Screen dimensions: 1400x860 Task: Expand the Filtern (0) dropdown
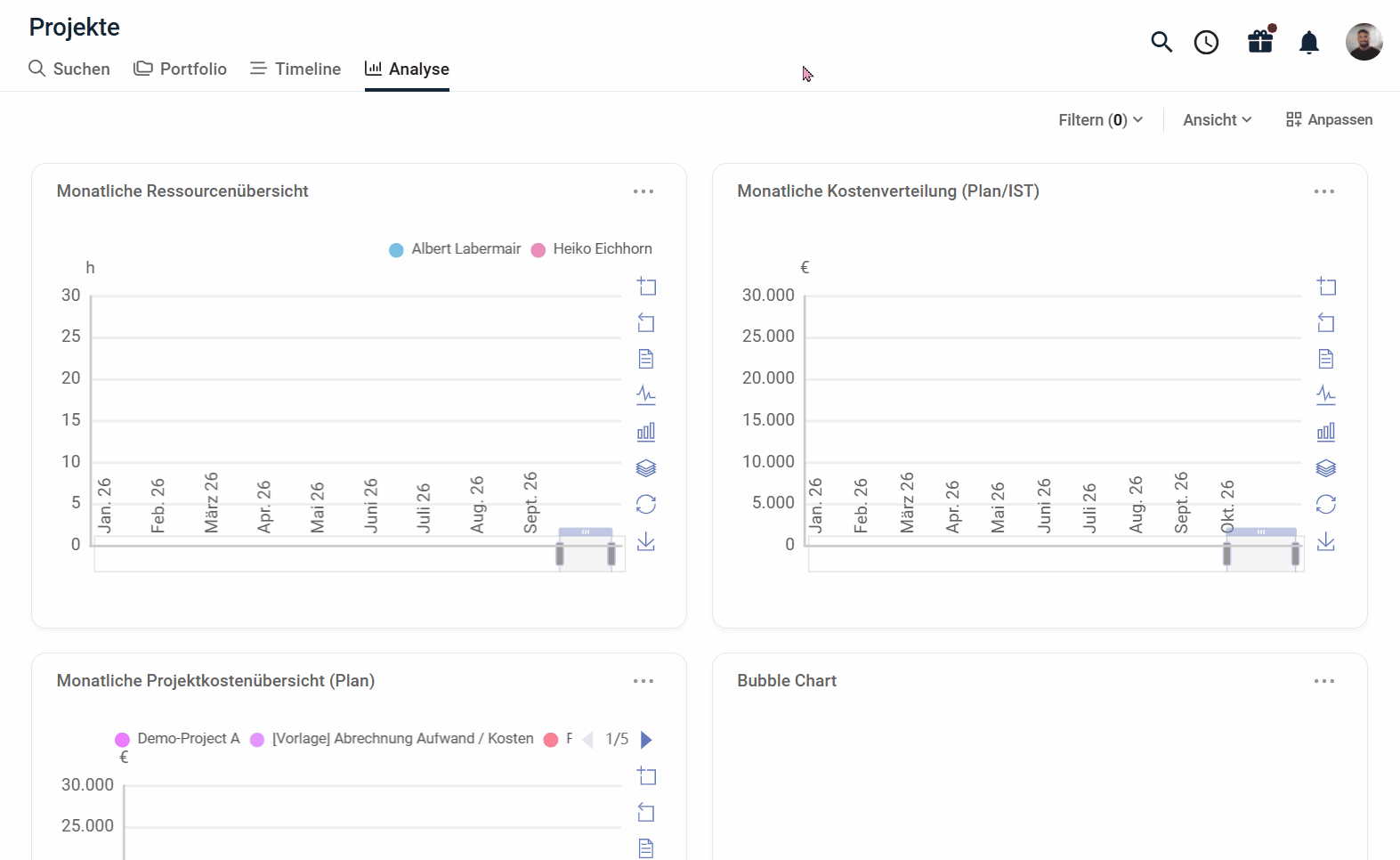(x=1101, y=119)
